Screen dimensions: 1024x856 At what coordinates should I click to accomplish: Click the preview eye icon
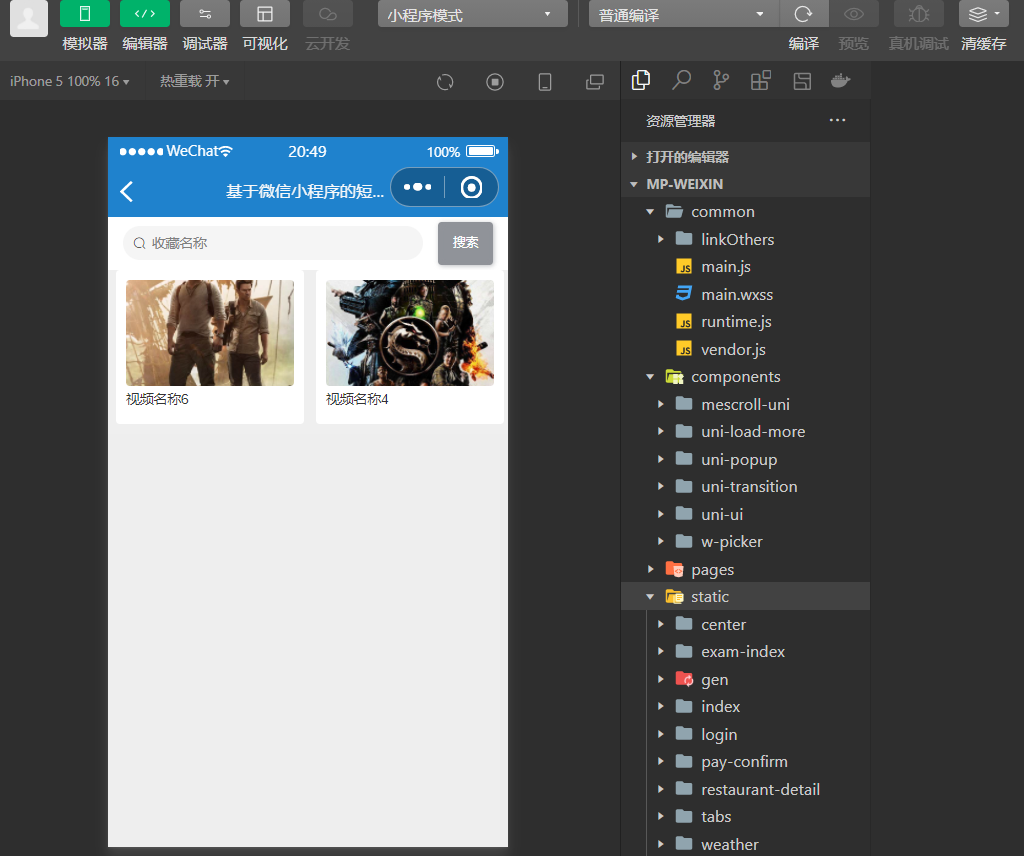click(854, 14)
